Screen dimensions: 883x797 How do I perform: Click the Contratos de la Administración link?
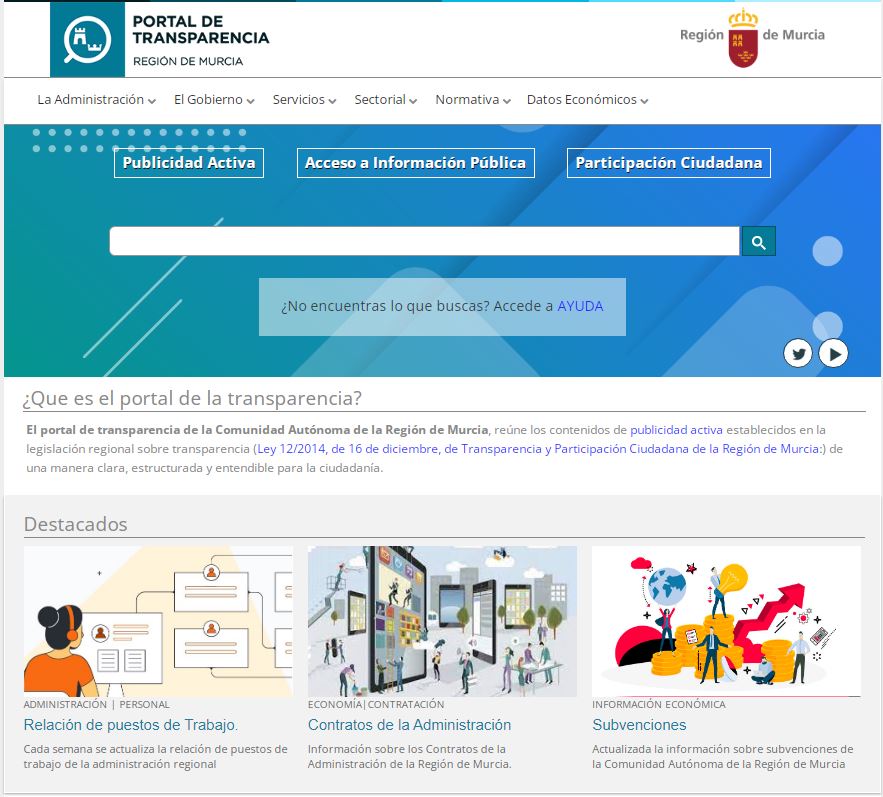point(409,725)
